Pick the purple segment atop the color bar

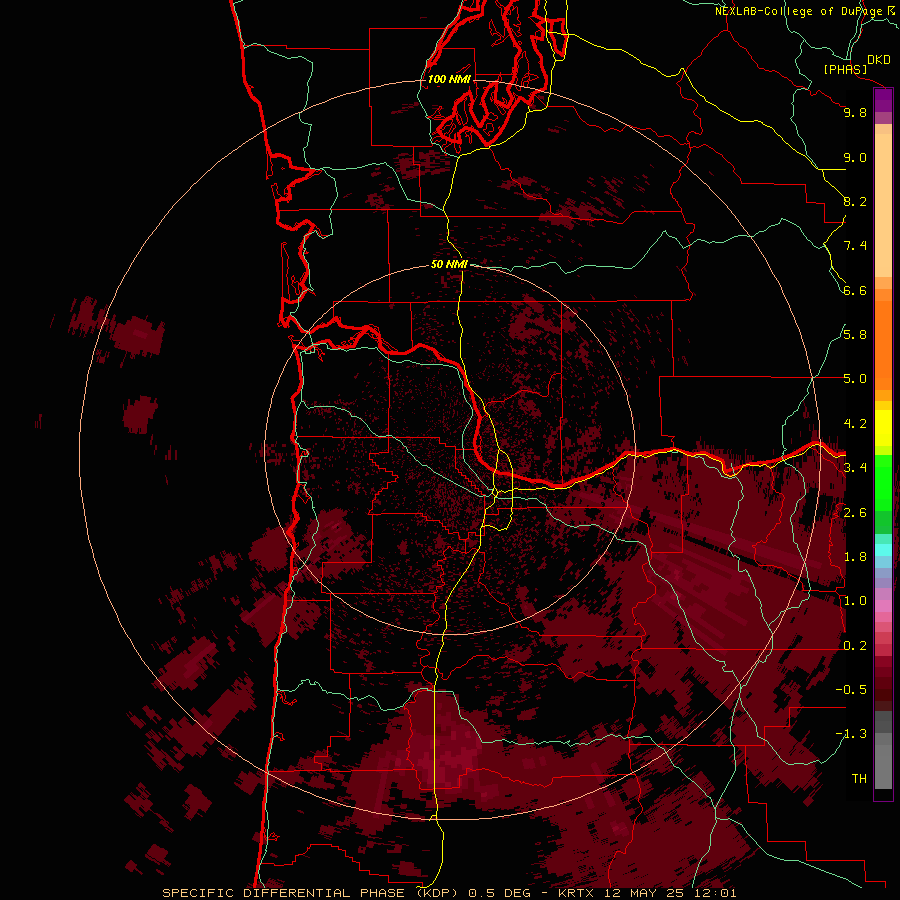(x=883, y=101)
